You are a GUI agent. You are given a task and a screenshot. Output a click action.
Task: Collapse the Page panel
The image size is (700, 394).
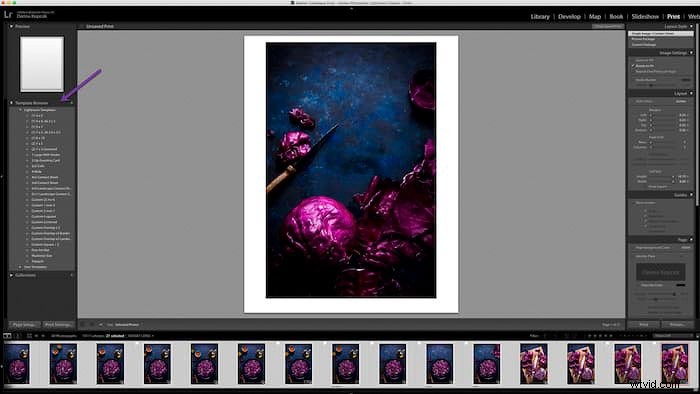point(691,240)
